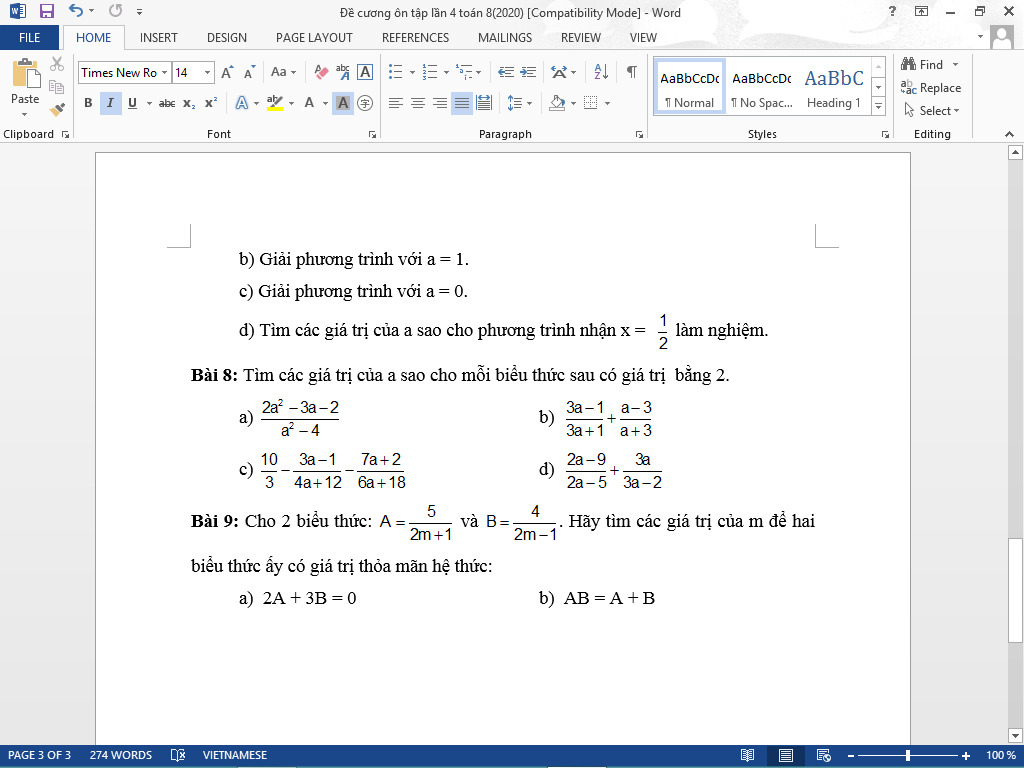Save the document with the floppy disk icon
The height and width of the screenshot is (768, 1024).
46,11
